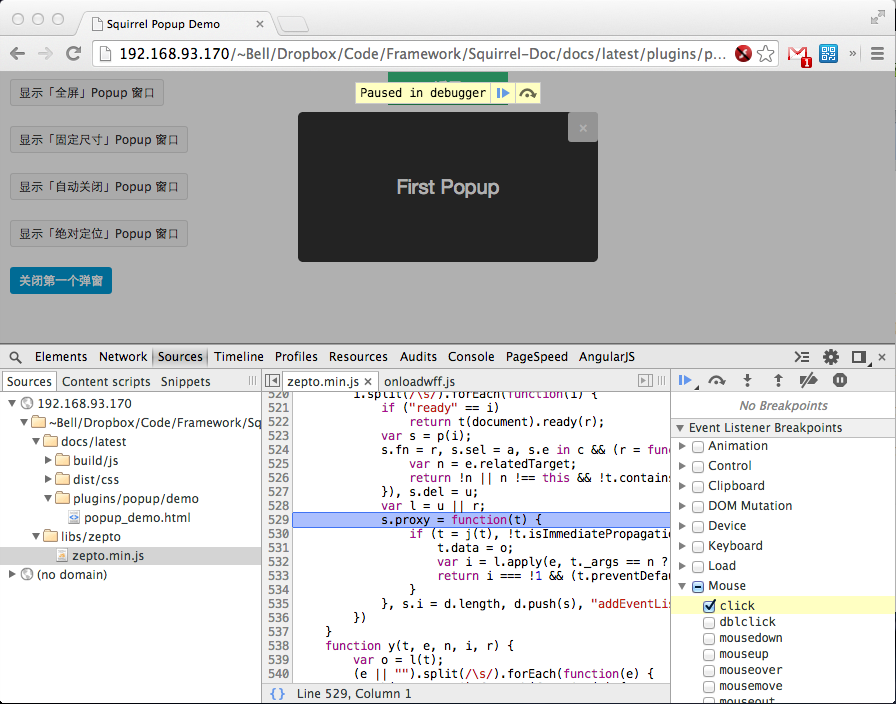
Task: Enable the Animation breakpoint checkbox
Action: point(698,447)
